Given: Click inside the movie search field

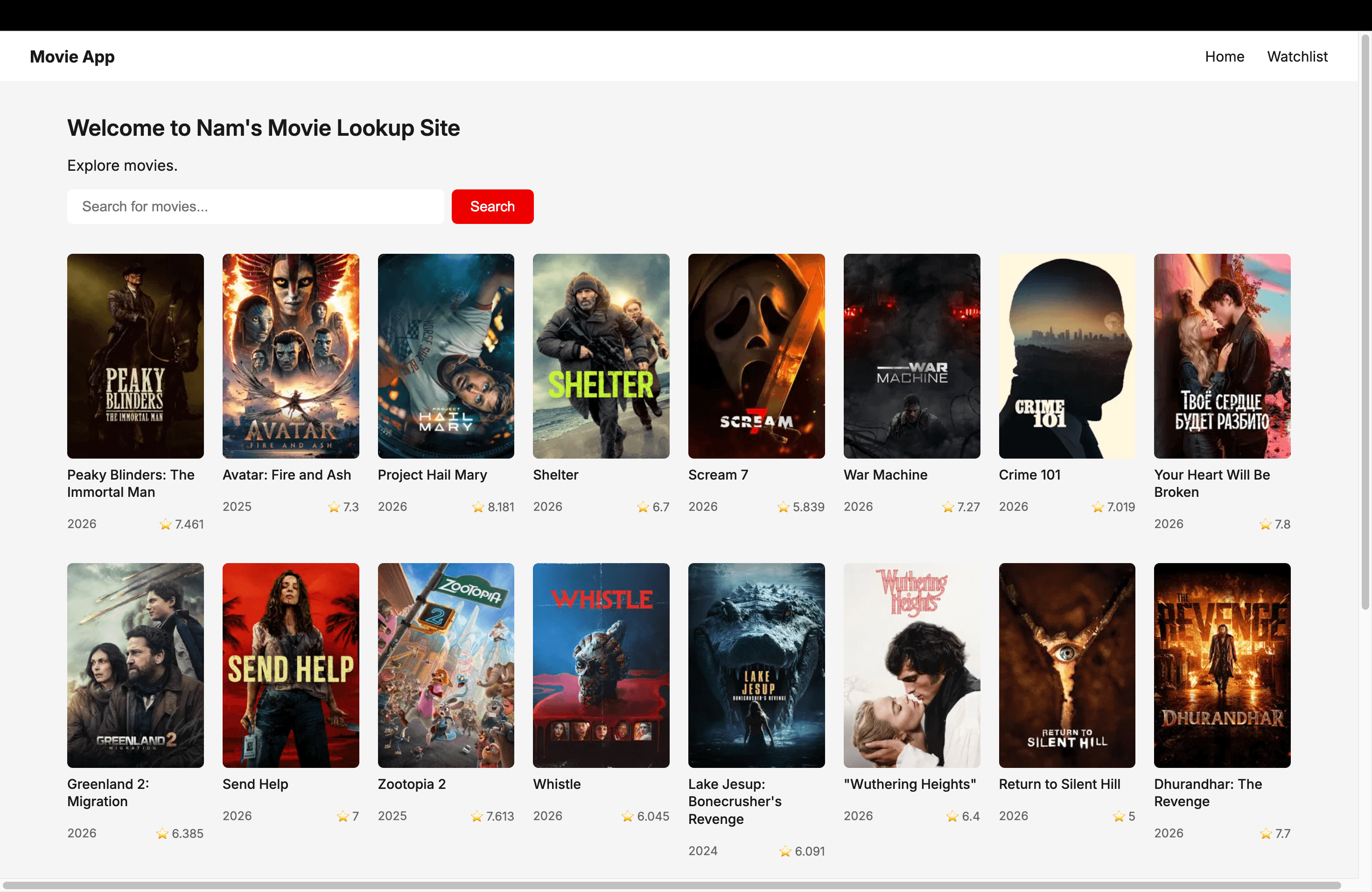Looking at the screenshot, I should pyautogui.click(x=255, y=206).
